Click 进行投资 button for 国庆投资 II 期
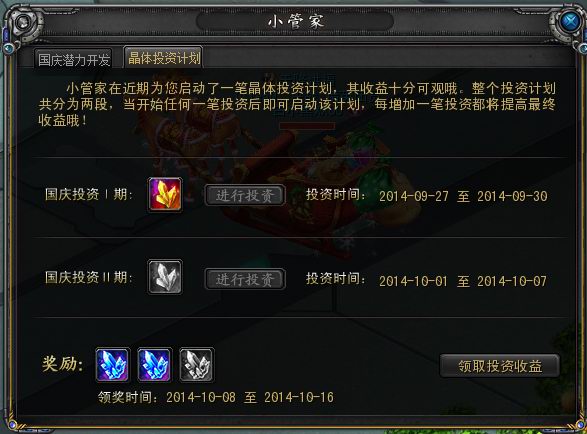Viewport: 587px width, 434px height. pos(245,279)
